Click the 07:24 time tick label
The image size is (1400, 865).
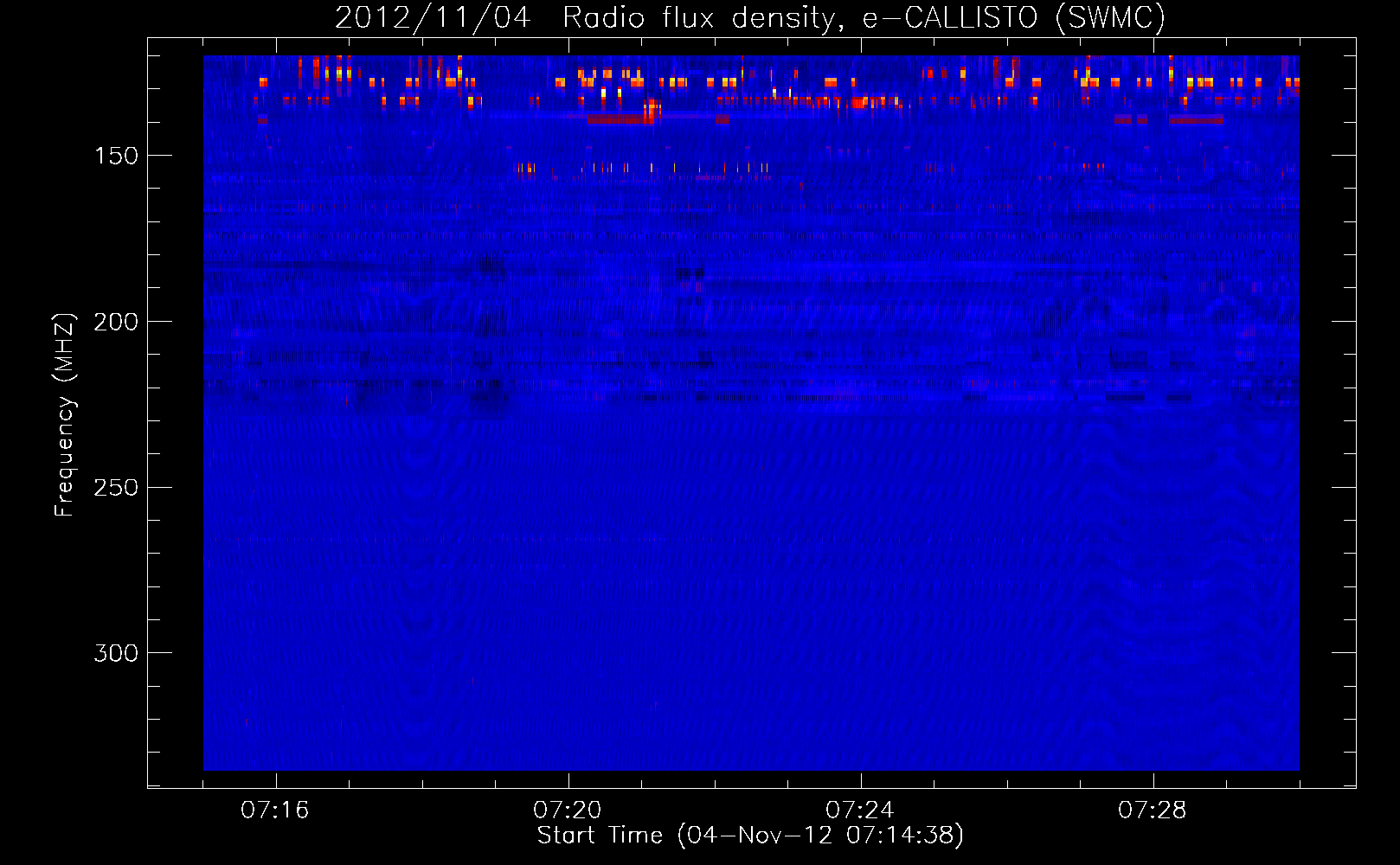coord(860,811)
